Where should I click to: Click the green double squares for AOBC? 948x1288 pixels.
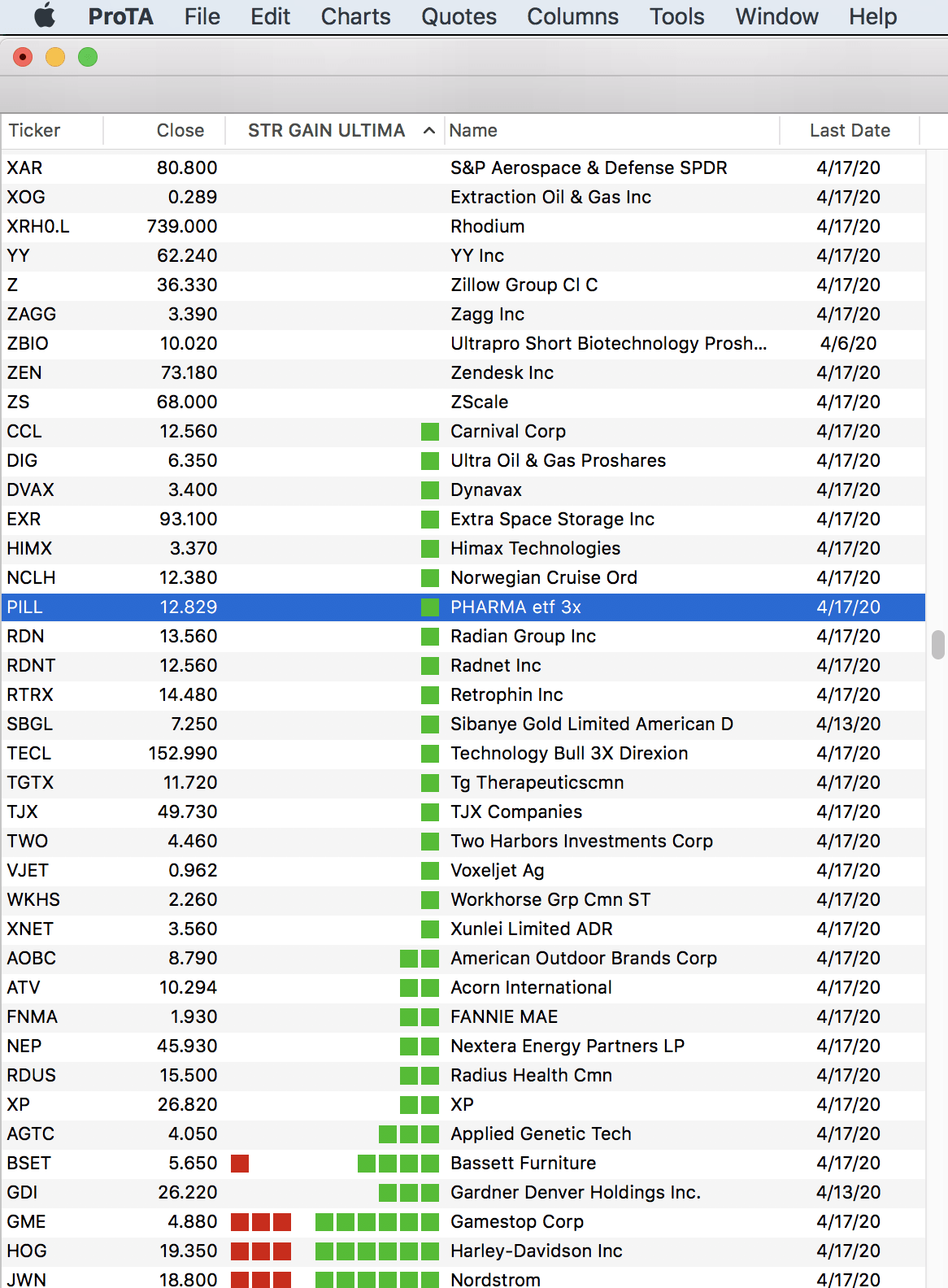(x=420, y=959)
